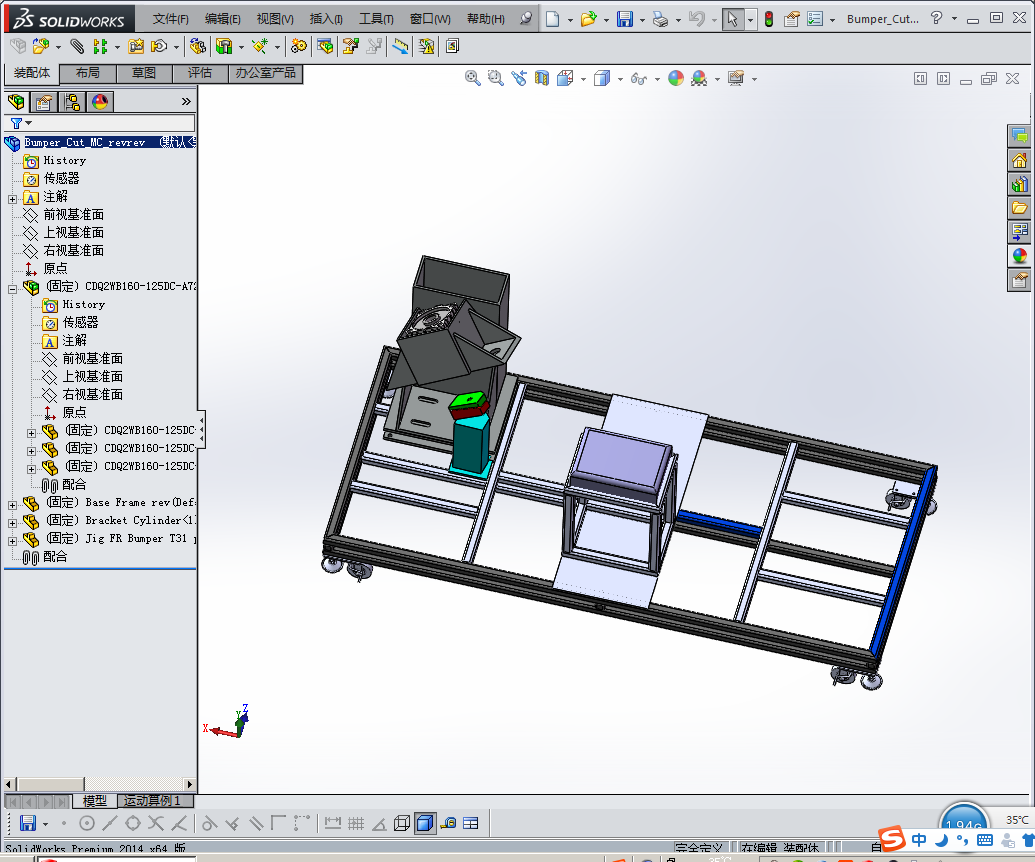Click the Insert Components icon

(41, 46)
